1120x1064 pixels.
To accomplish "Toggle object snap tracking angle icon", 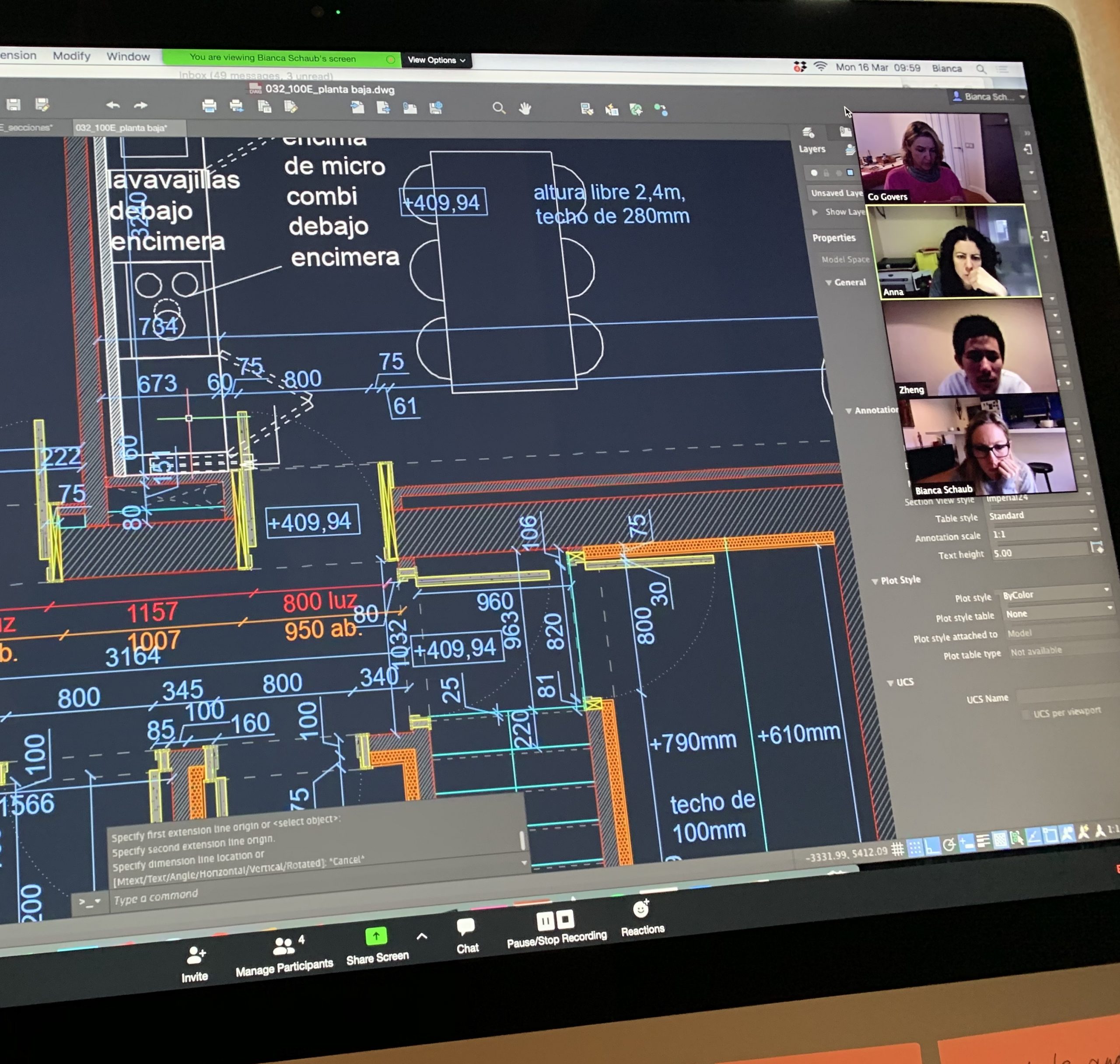I will click(x=1033, y=836).
